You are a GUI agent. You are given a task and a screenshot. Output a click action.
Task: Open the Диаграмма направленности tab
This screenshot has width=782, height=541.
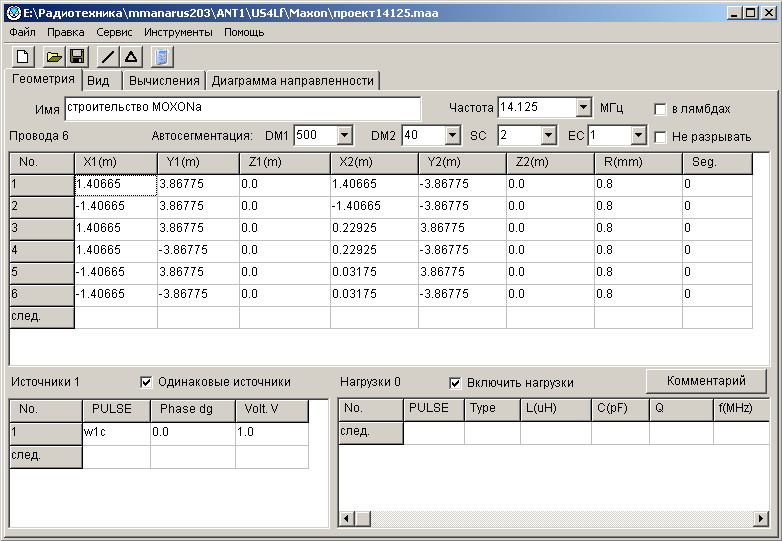click(292, 81)
